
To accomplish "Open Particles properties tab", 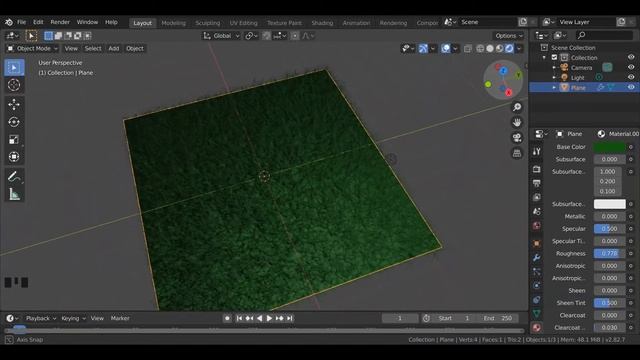I will [537, 271].
